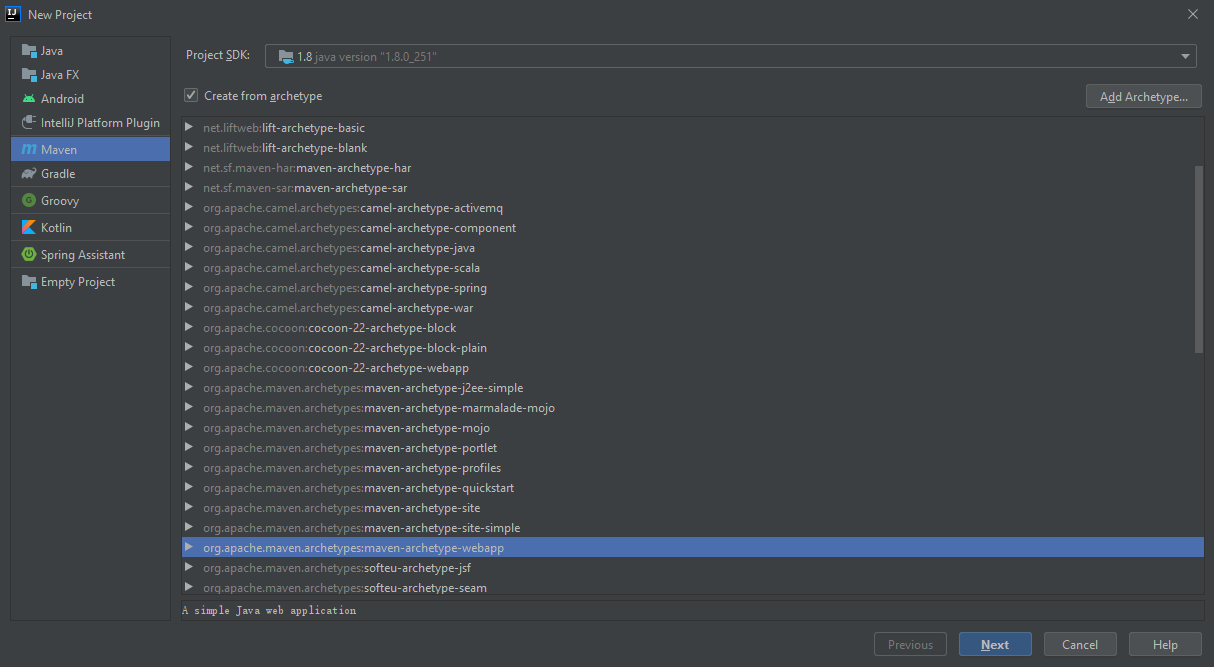This screenshot has width=1214, height=667.
Task: Click the Add Archetype button
Action: click(x=1143, y=96)
